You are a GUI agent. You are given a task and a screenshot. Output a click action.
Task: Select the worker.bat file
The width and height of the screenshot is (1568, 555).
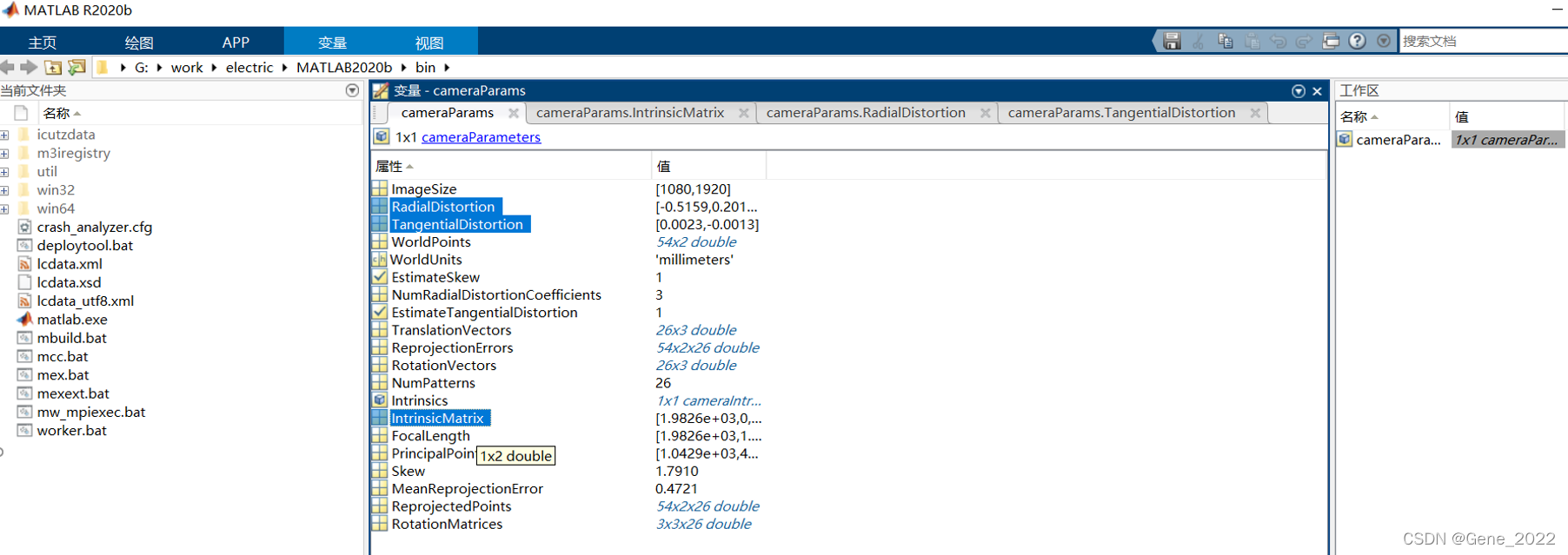[x=71, y=430]
